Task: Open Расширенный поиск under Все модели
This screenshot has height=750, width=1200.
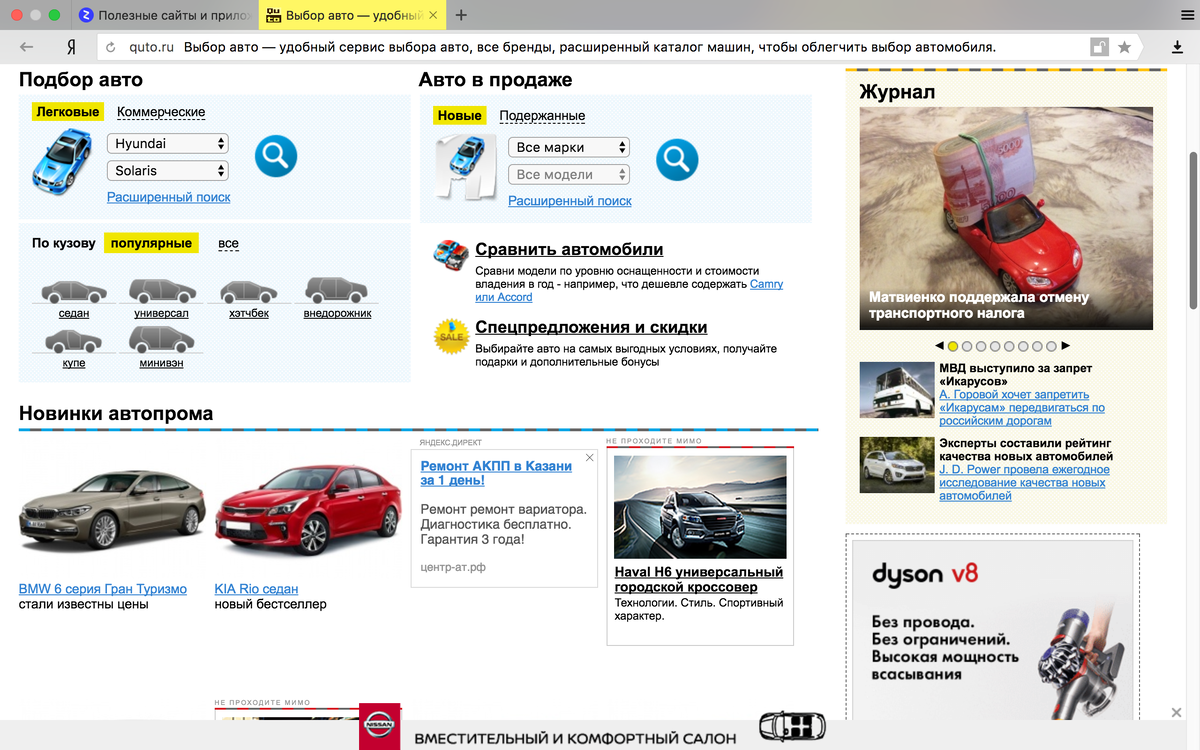Action: click(x=570, y=201)
